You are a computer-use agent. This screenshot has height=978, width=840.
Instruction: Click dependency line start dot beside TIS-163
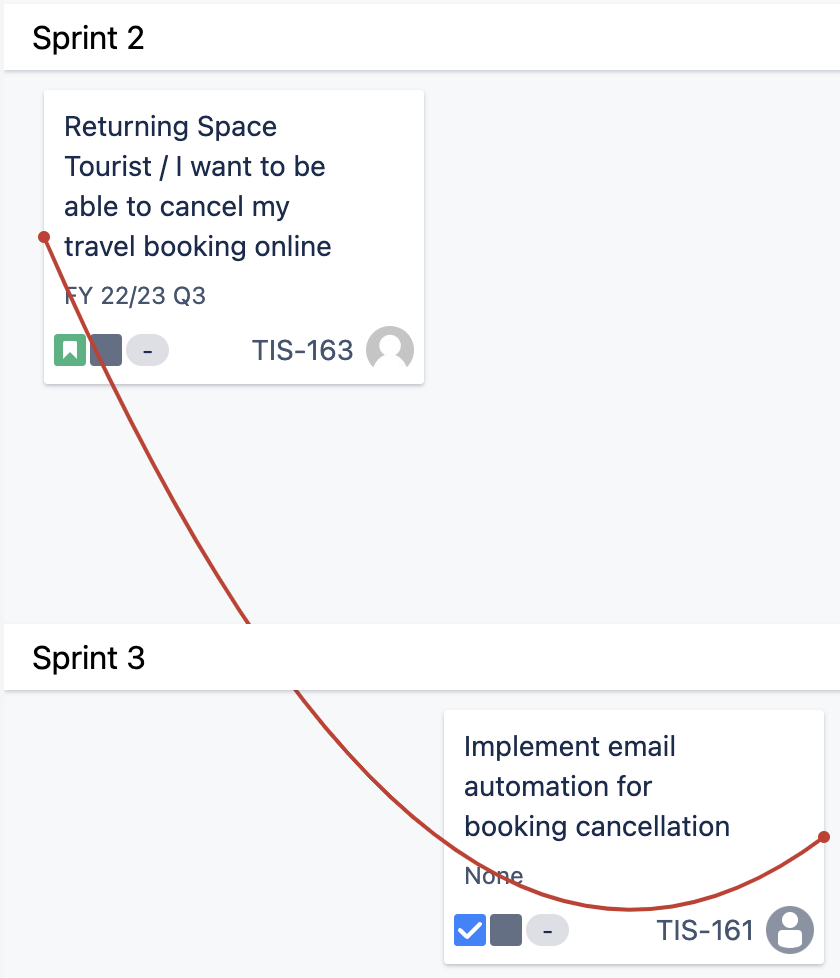(x=44, y=237)
